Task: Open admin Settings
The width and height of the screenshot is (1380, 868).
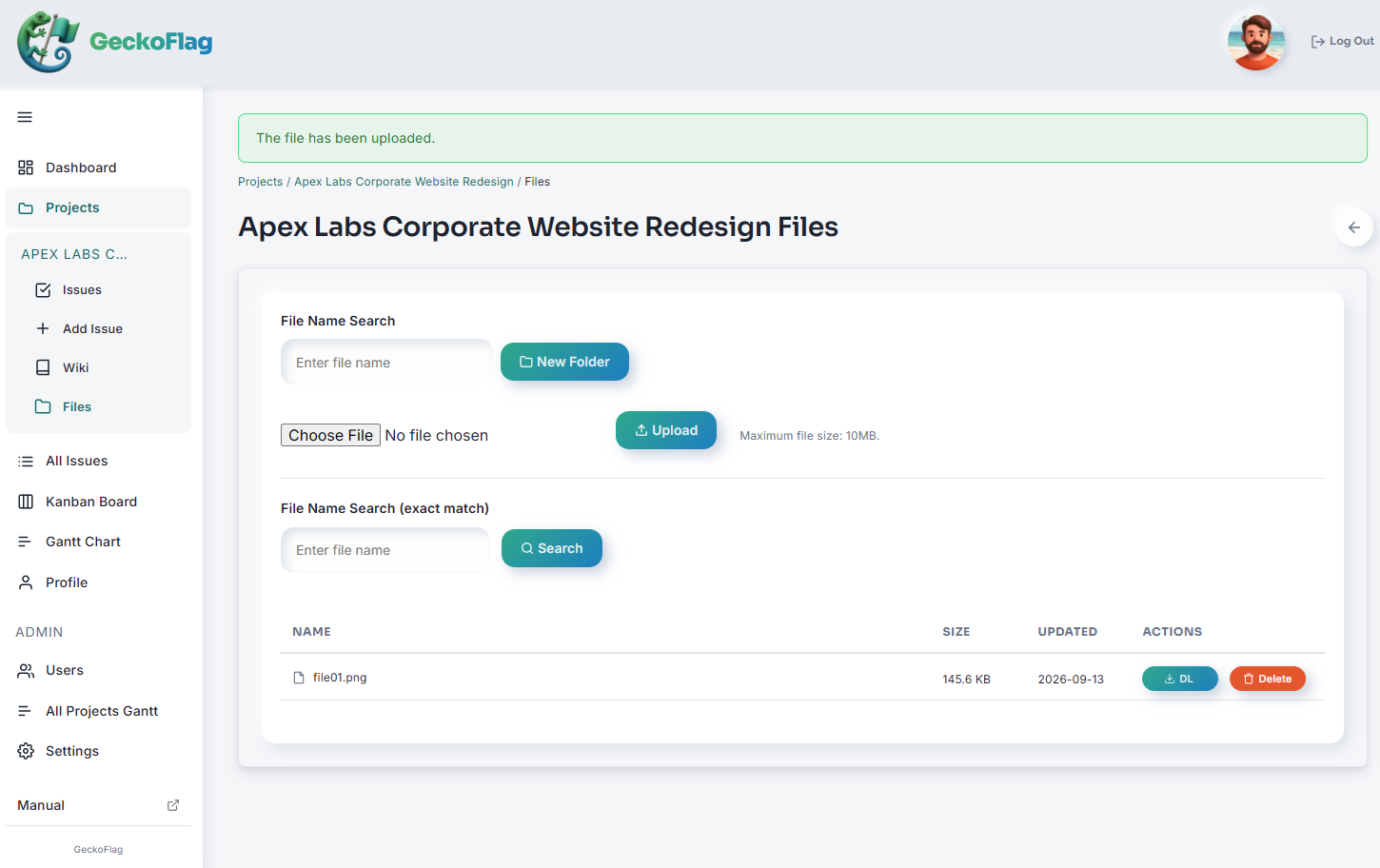Action: coord(98,751)
